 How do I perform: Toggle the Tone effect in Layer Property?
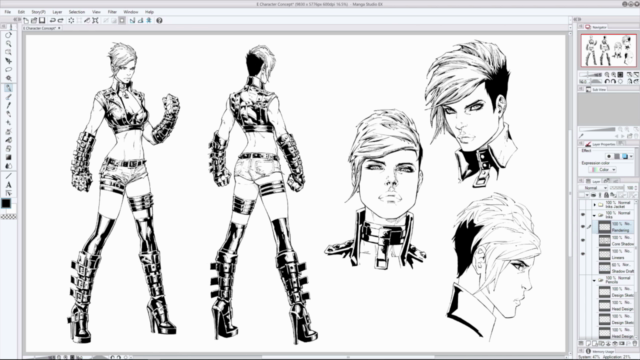coord(617,156)
